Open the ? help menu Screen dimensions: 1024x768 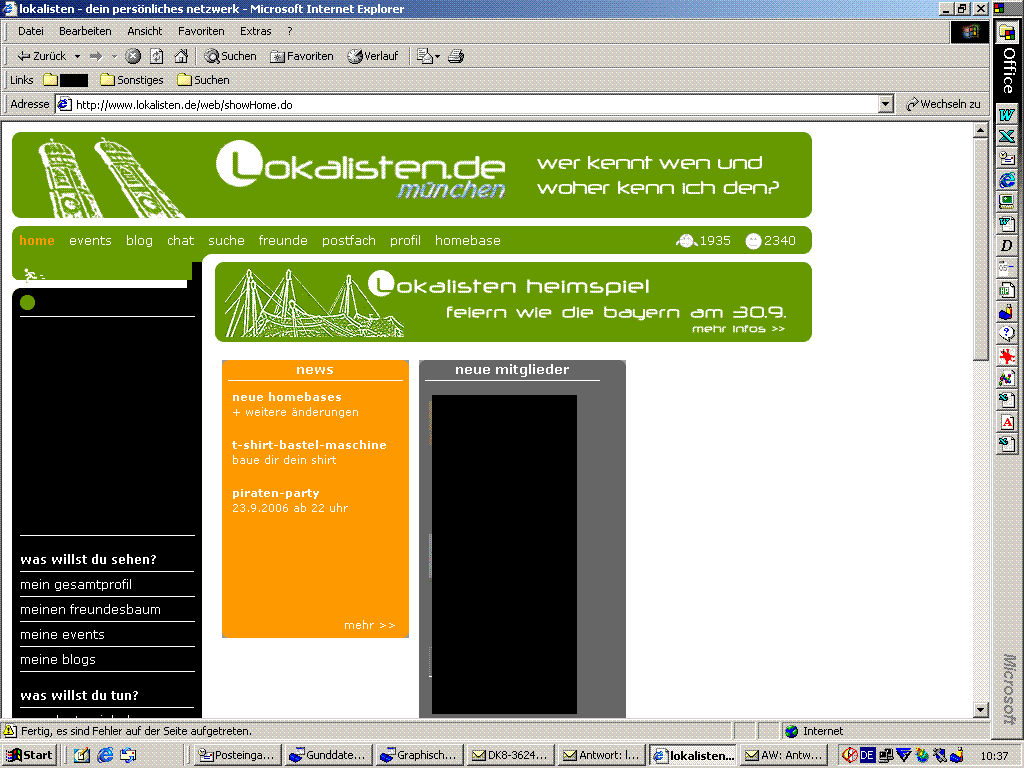point(289,31)
